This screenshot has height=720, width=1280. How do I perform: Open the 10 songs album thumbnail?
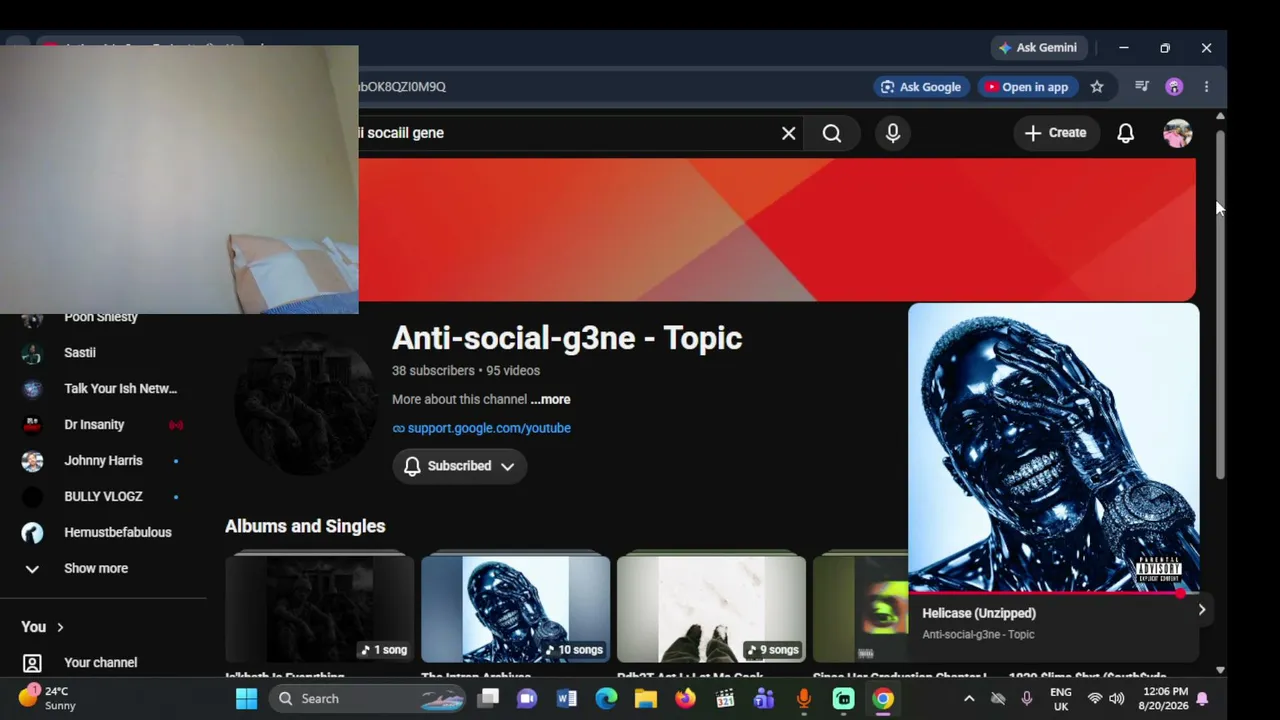coord(515,609)
